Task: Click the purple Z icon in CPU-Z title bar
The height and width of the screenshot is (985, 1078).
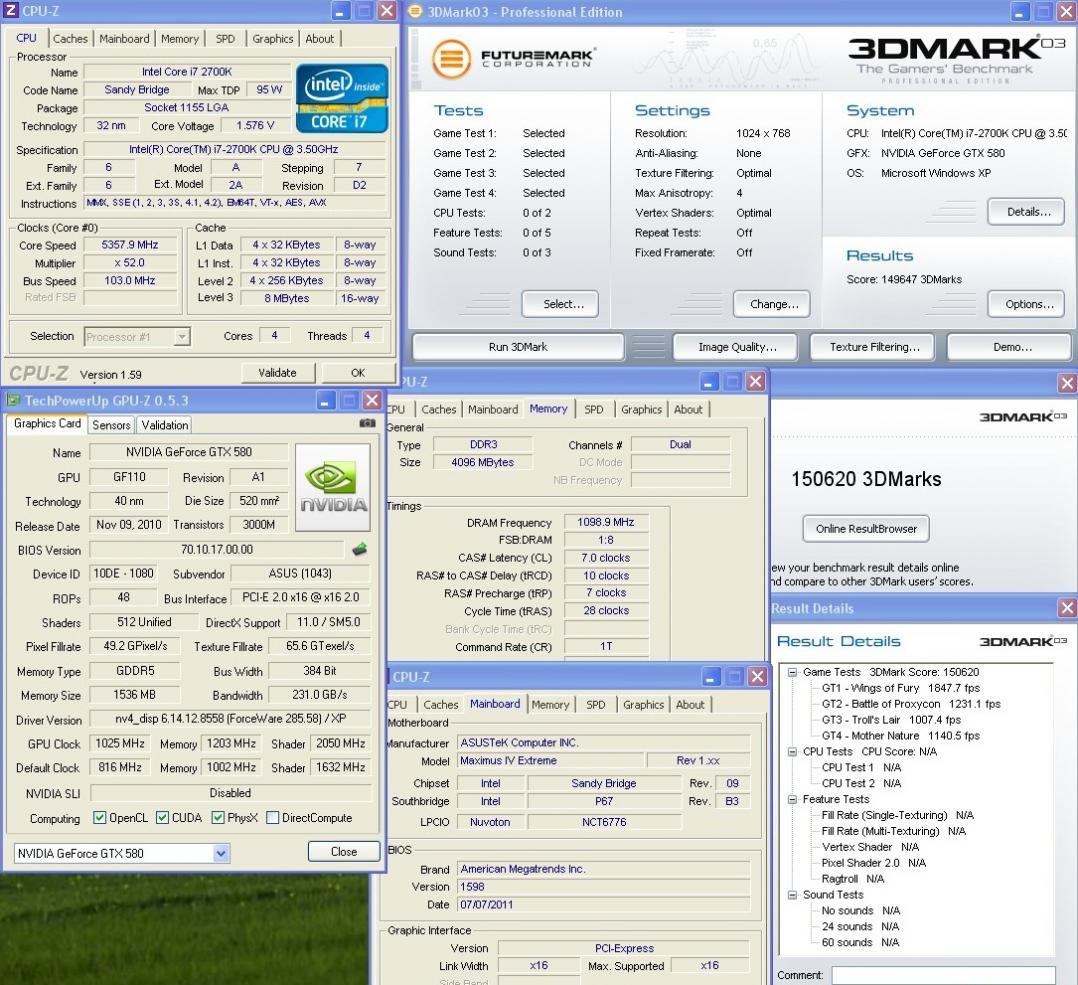Action: pos(10,10)
